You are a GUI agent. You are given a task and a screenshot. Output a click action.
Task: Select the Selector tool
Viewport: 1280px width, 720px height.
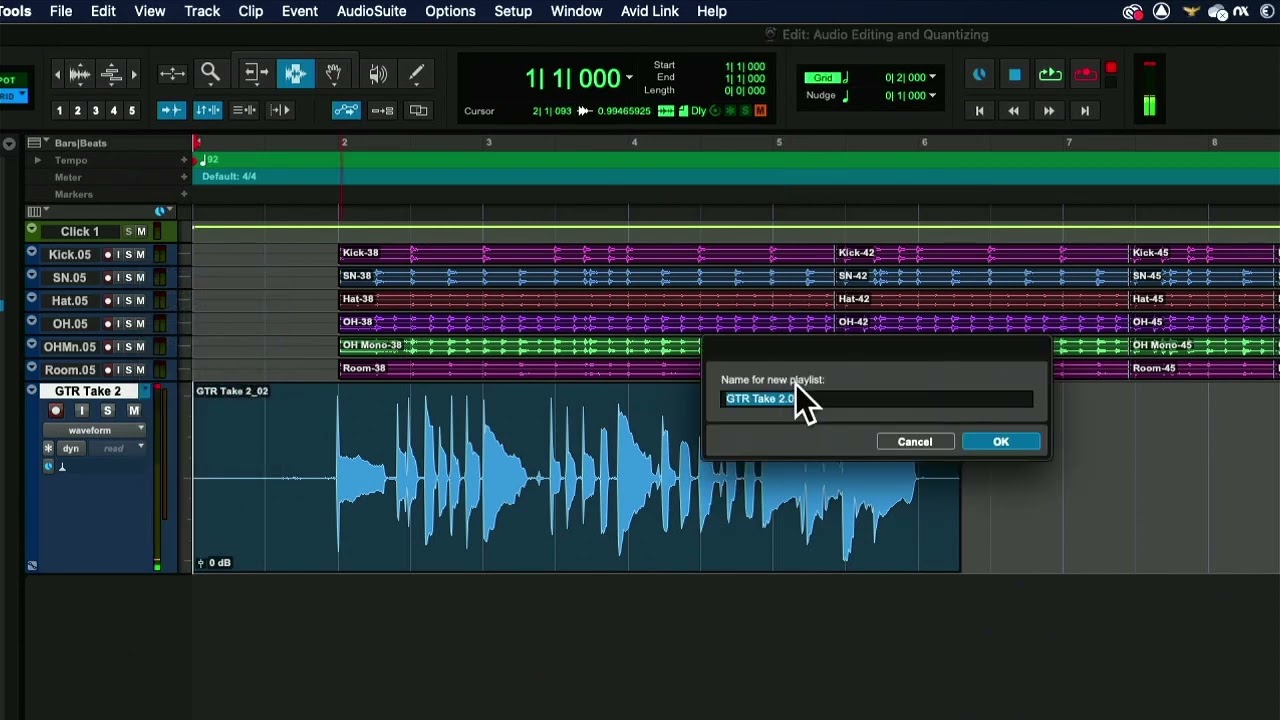pos(295,73)
